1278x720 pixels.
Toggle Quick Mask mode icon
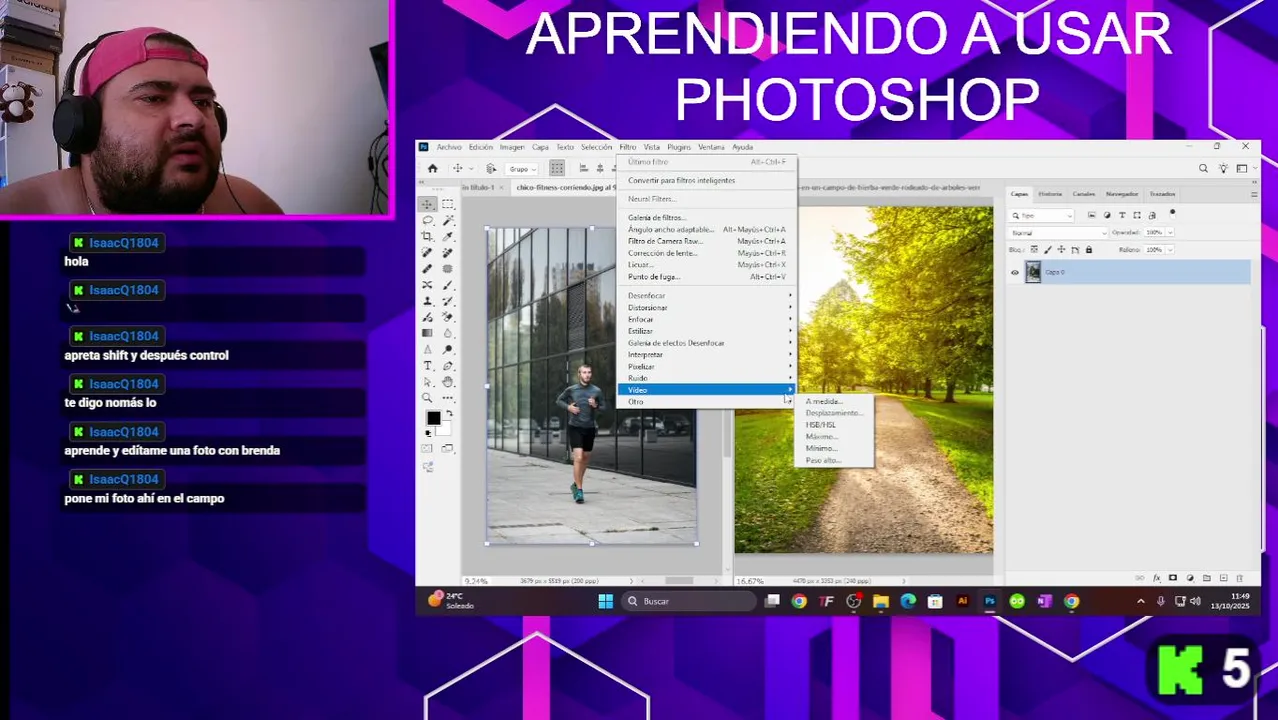click(x=426, y=448)
